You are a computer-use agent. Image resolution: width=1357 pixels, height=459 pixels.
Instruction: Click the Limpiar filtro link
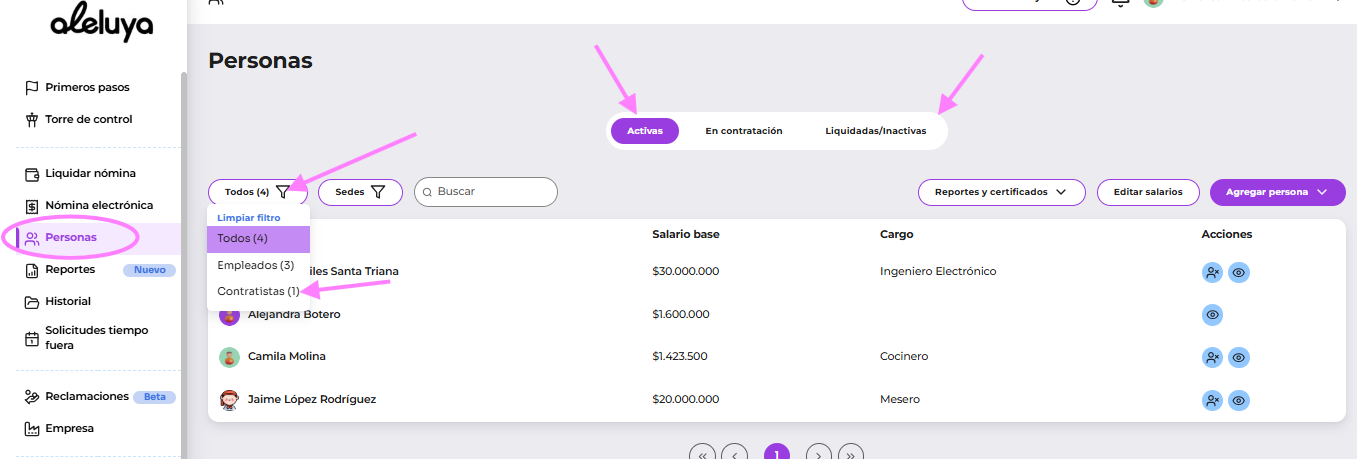point(249,217)
